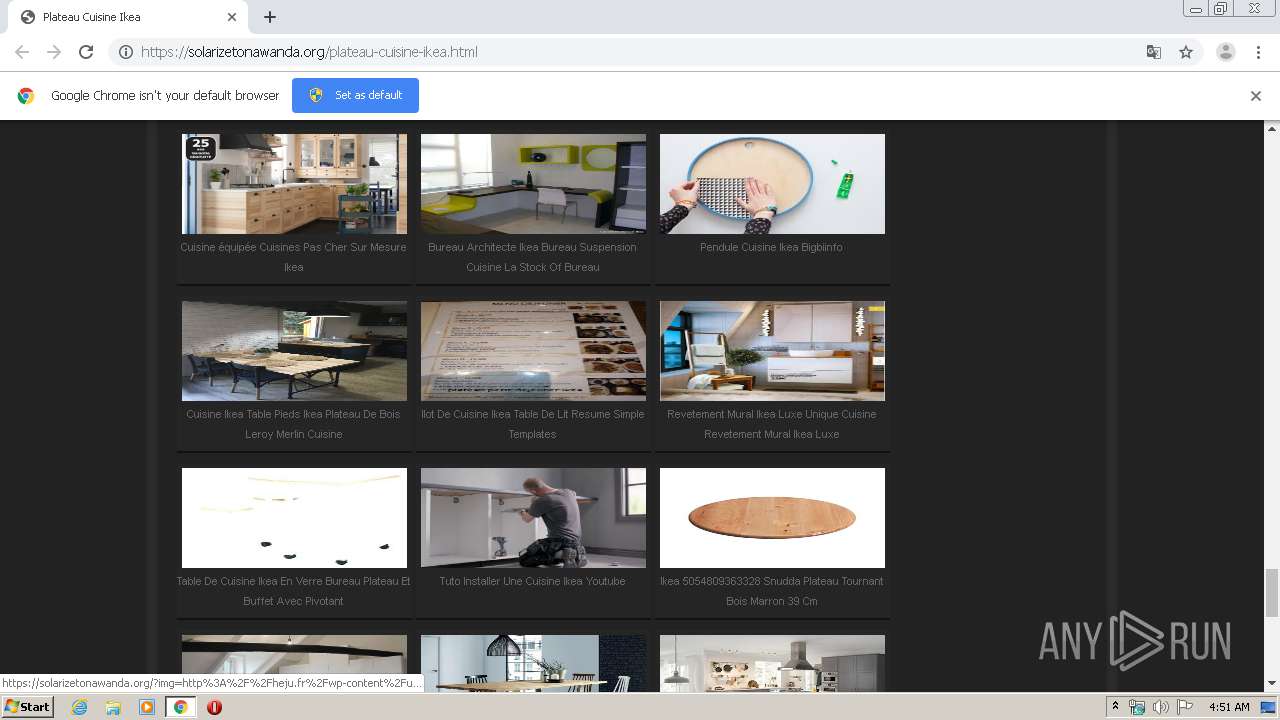Select the Plateau Cuisine Ikea tab
This screenshot has height=720, width=1280.
point(128,17)
